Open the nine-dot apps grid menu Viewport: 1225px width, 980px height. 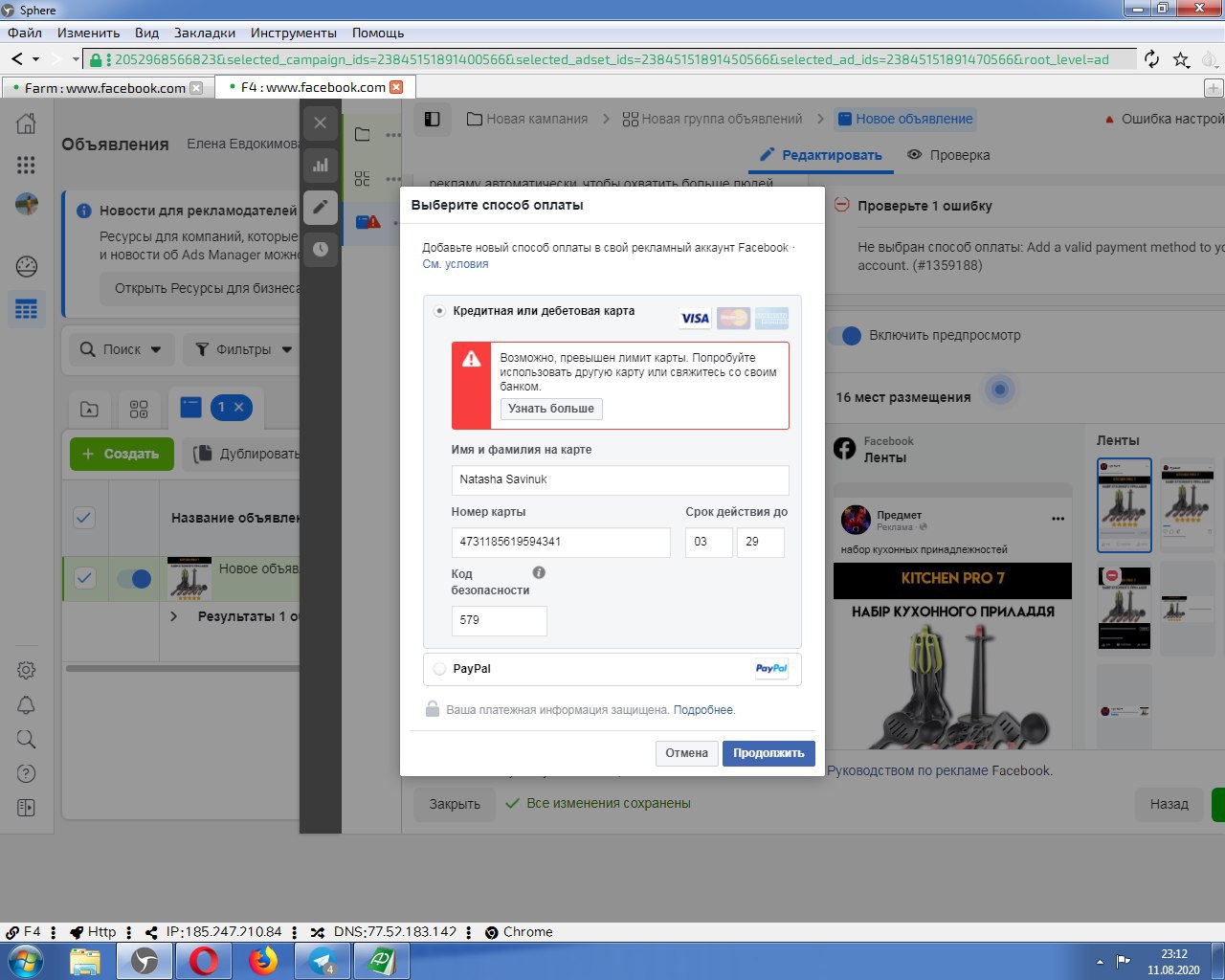(27, 165)
